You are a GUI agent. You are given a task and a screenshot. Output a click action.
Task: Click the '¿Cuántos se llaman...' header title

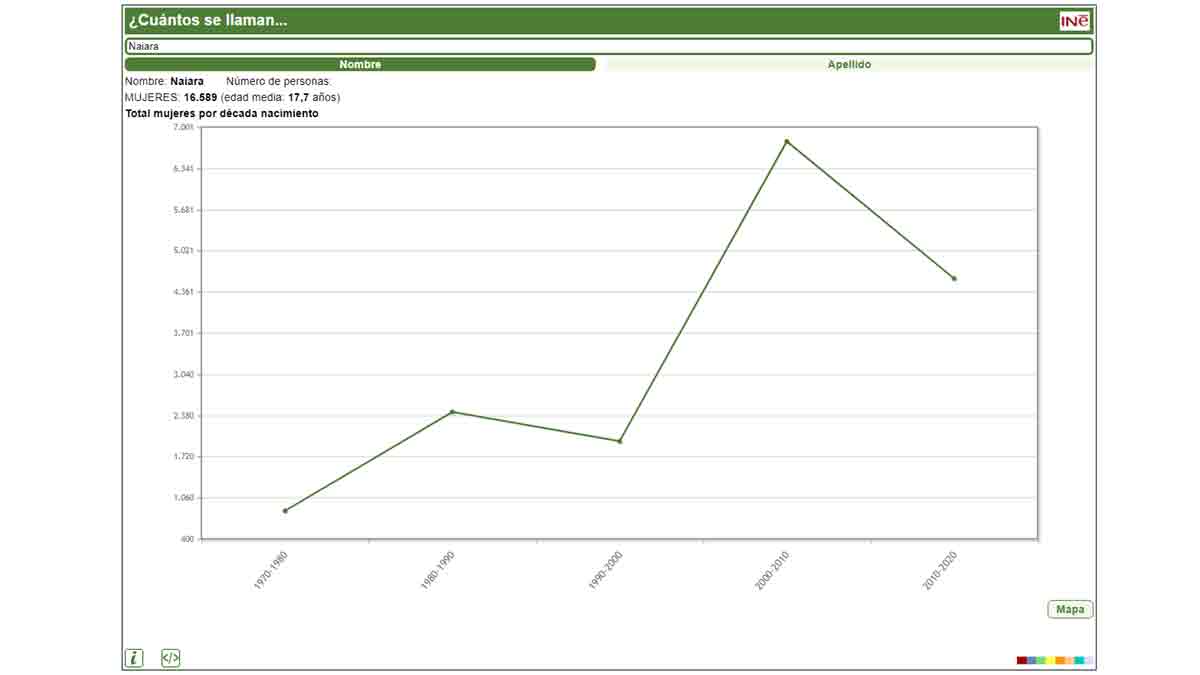(x=208, y=21)
